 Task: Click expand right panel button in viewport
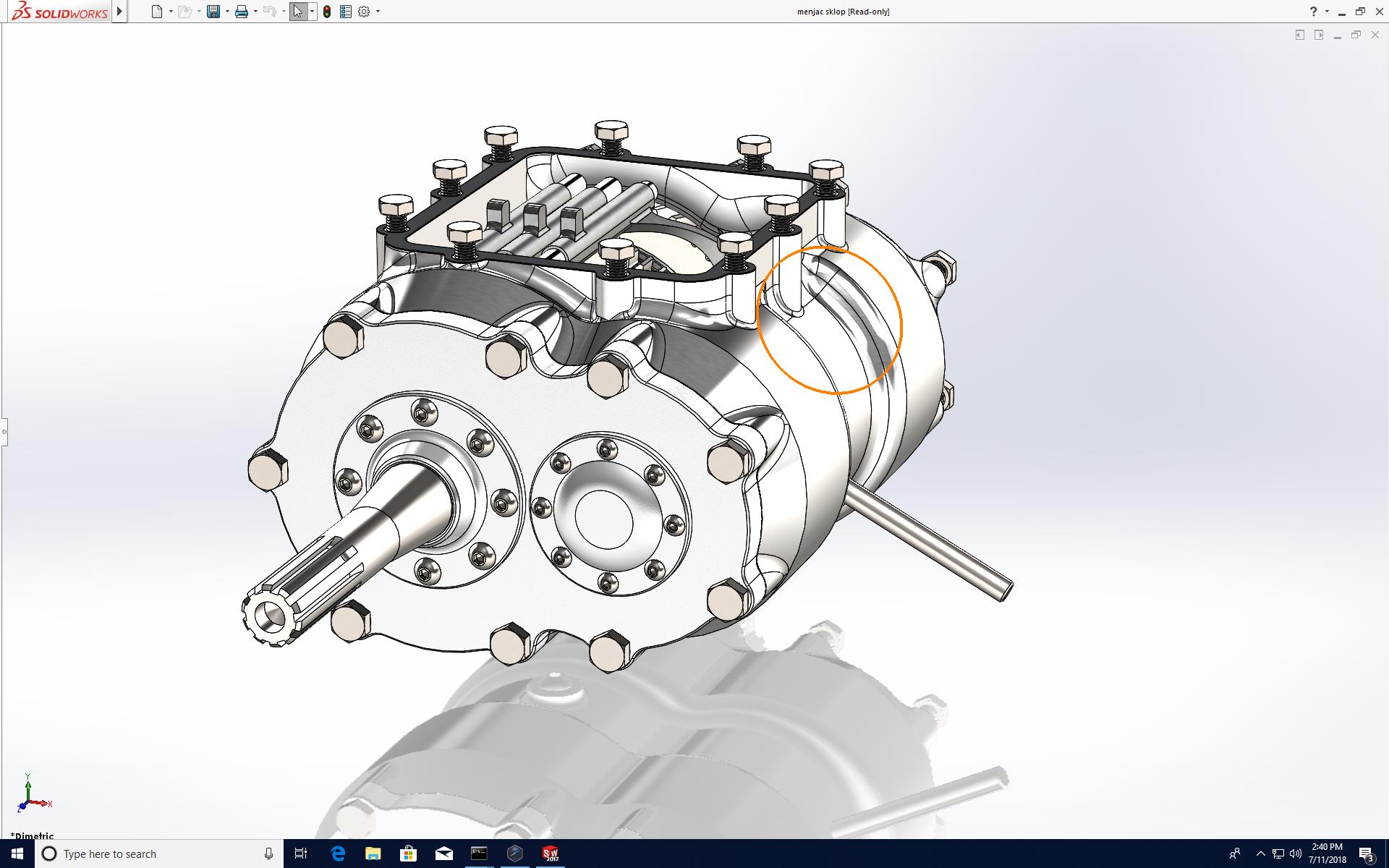pyautogui.click(x=1319, y=35)
